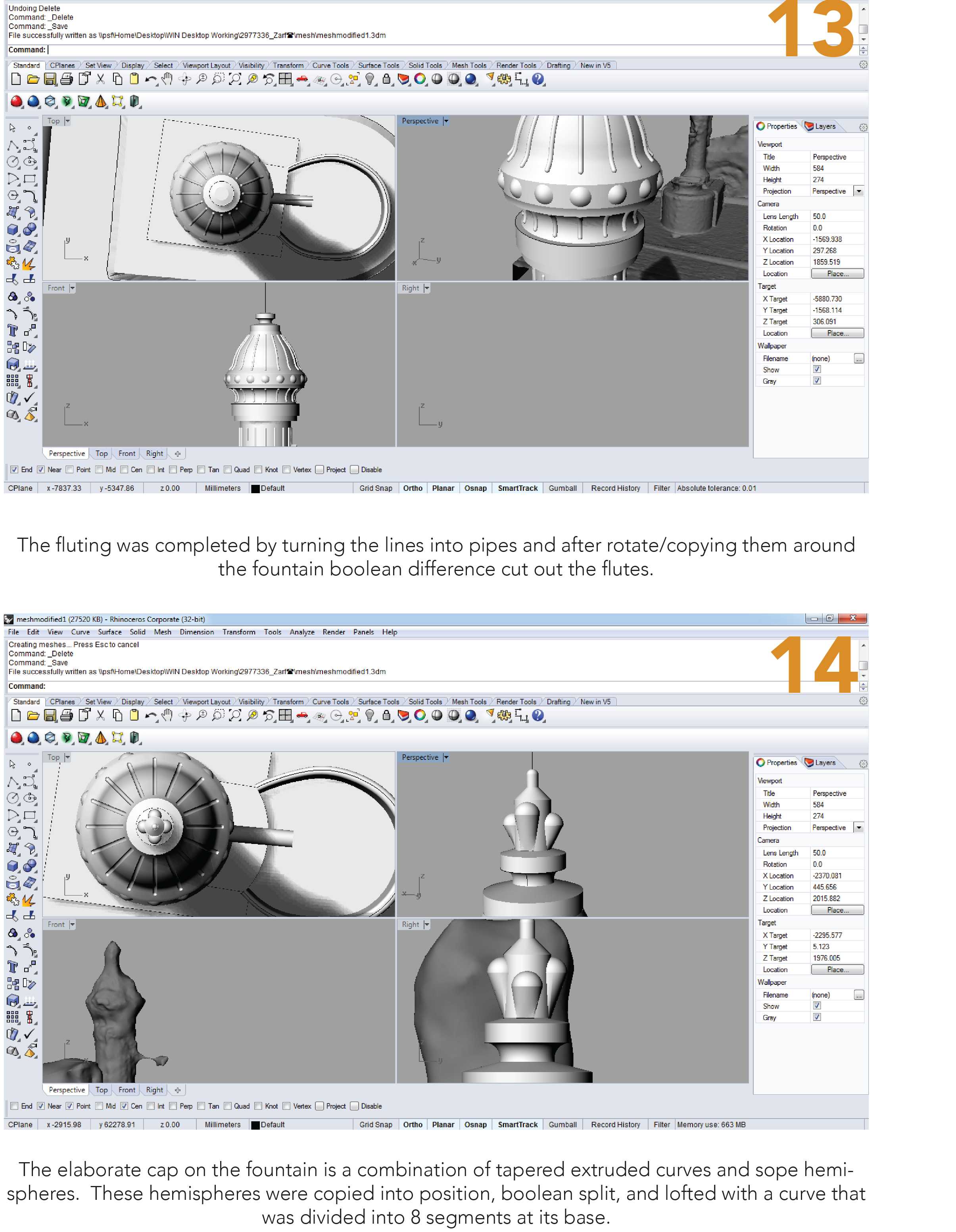The width and height of the screenshot is (956, 1232).
Task: Click the Box solid tool in screenshot 13 sidebar
Action: pyautogui.click(x=12, y=230)
